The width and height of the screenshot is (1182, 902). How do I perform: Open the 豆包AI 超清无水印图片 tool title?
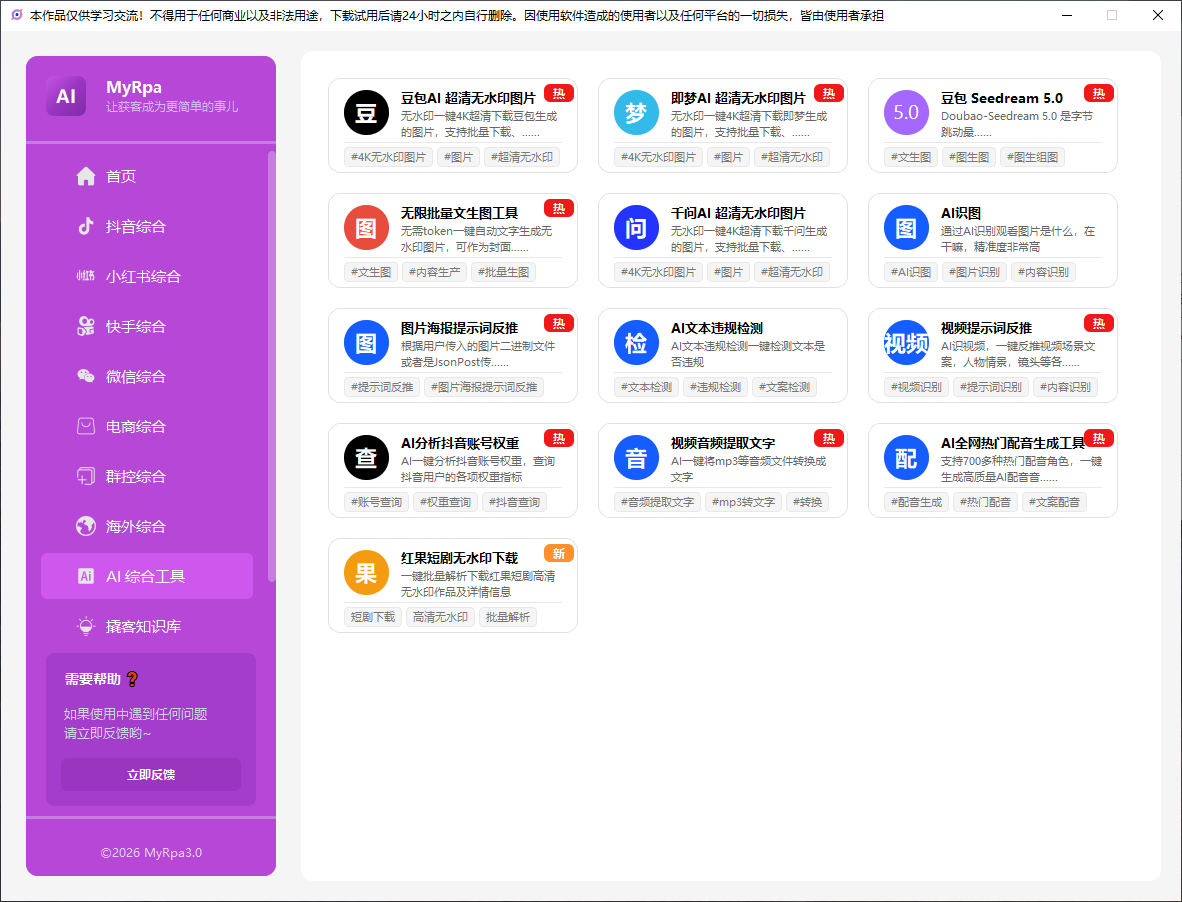(468, 98)
